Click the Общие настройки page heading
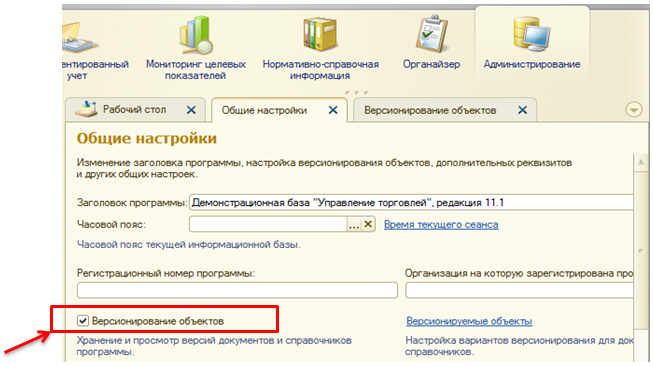Image resolution: width=653 pixels, height=366 pixels. 147,138
